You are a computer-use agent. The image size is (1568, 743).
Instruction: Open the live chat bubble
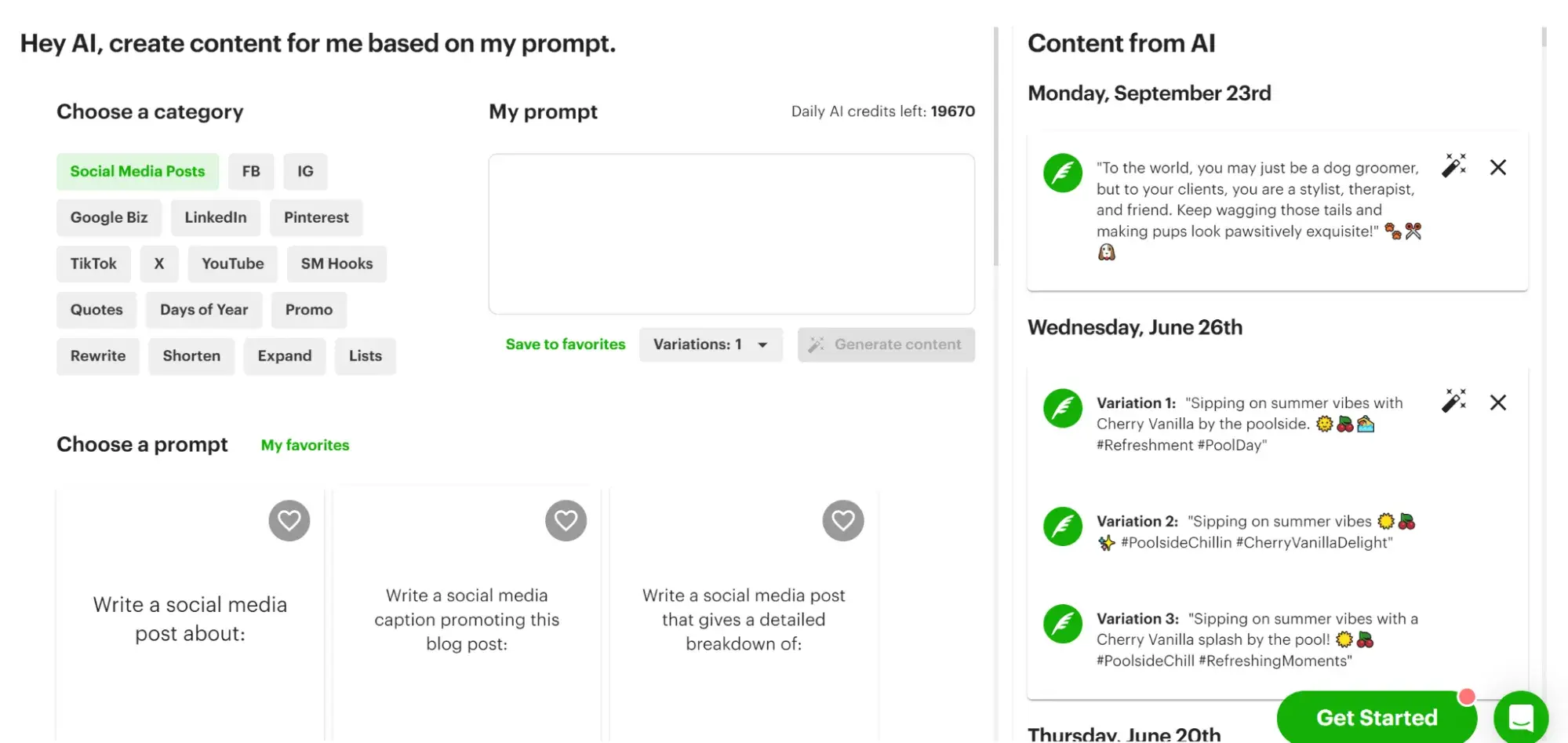tap(1520, 716)
